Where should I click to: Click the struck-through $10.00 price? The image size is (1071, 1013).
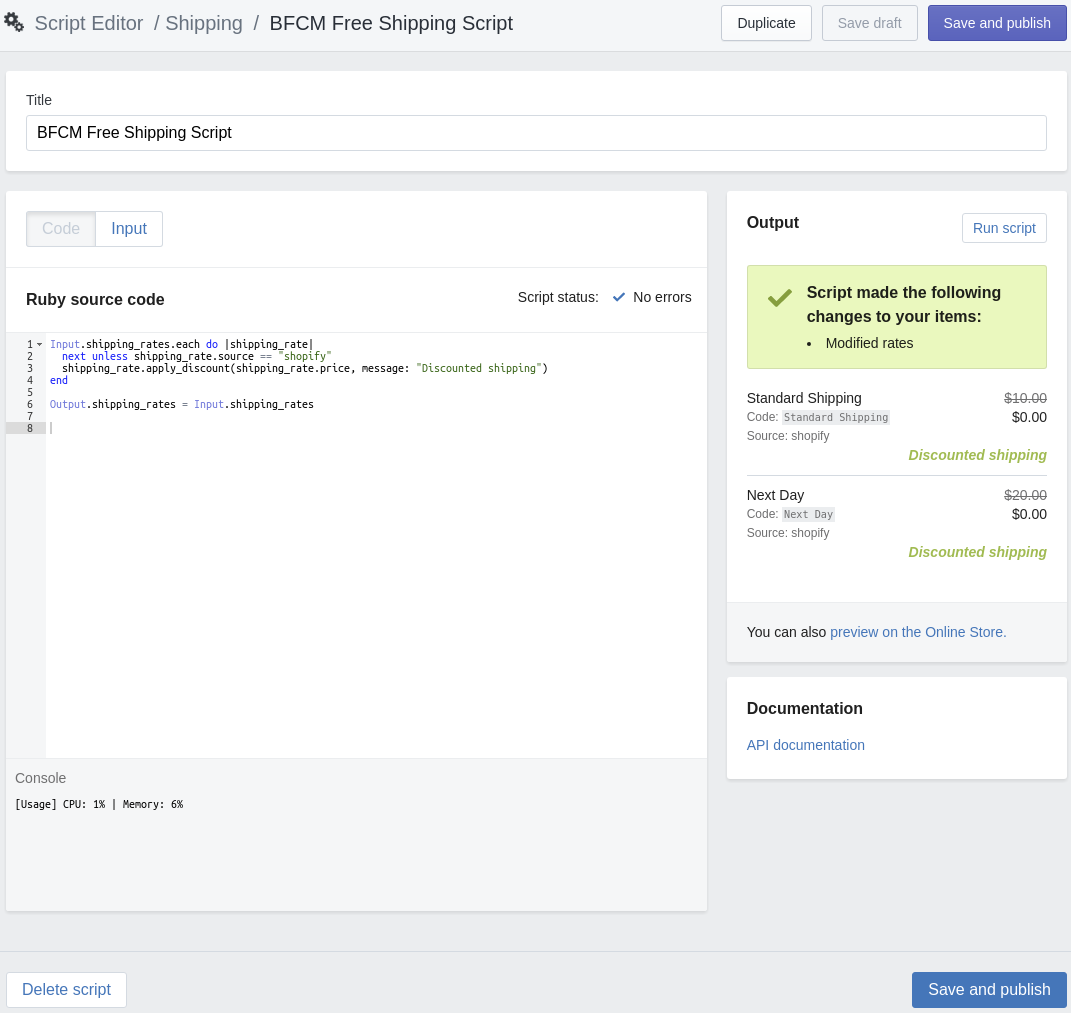click(x=1025, y=398)
